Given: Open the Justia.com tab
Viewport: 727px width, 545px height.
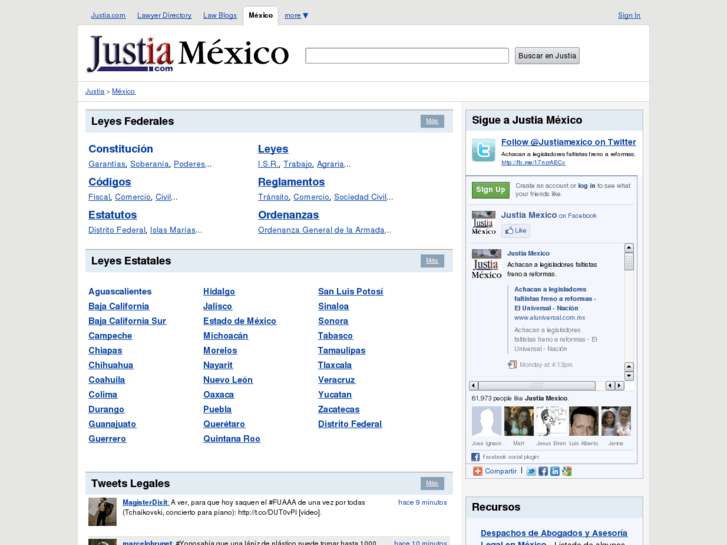Looking at the screenshot, I should click(108, 15).
